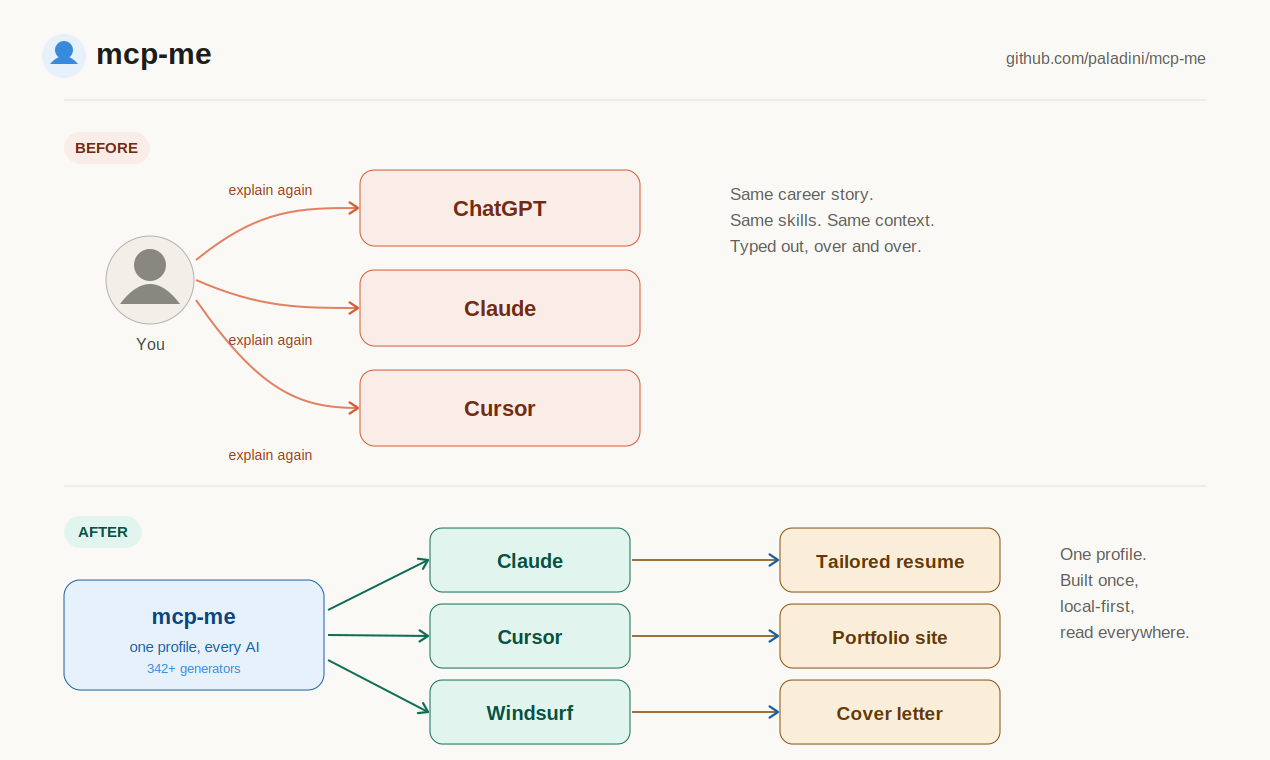This screenshot has width=1270, height=760.
Task: Click the "explain again" label below the Claude arrow
Action: (x=270, y=340)
